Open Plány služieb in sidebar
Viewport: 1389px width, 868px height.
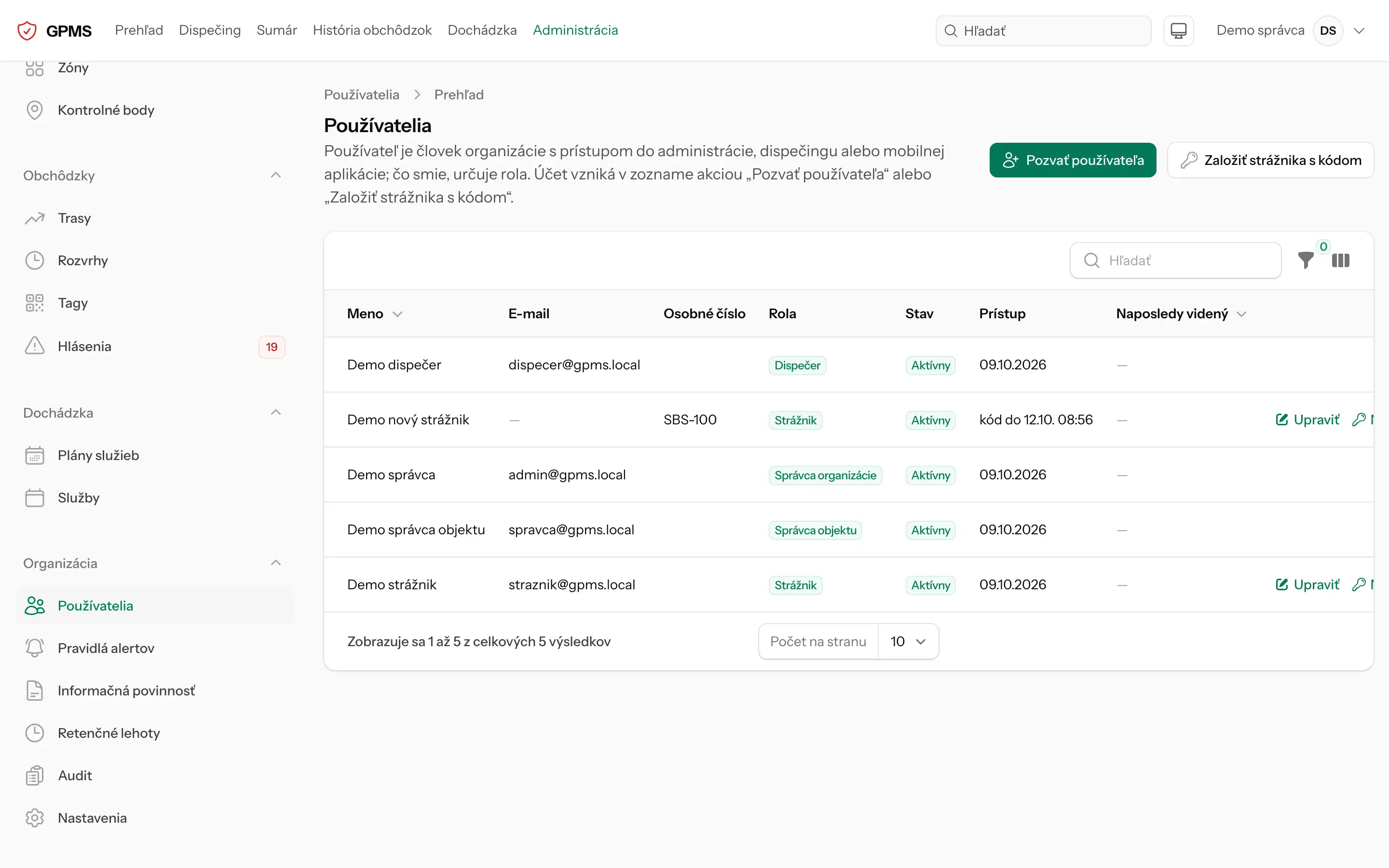(x=154, y=455)
